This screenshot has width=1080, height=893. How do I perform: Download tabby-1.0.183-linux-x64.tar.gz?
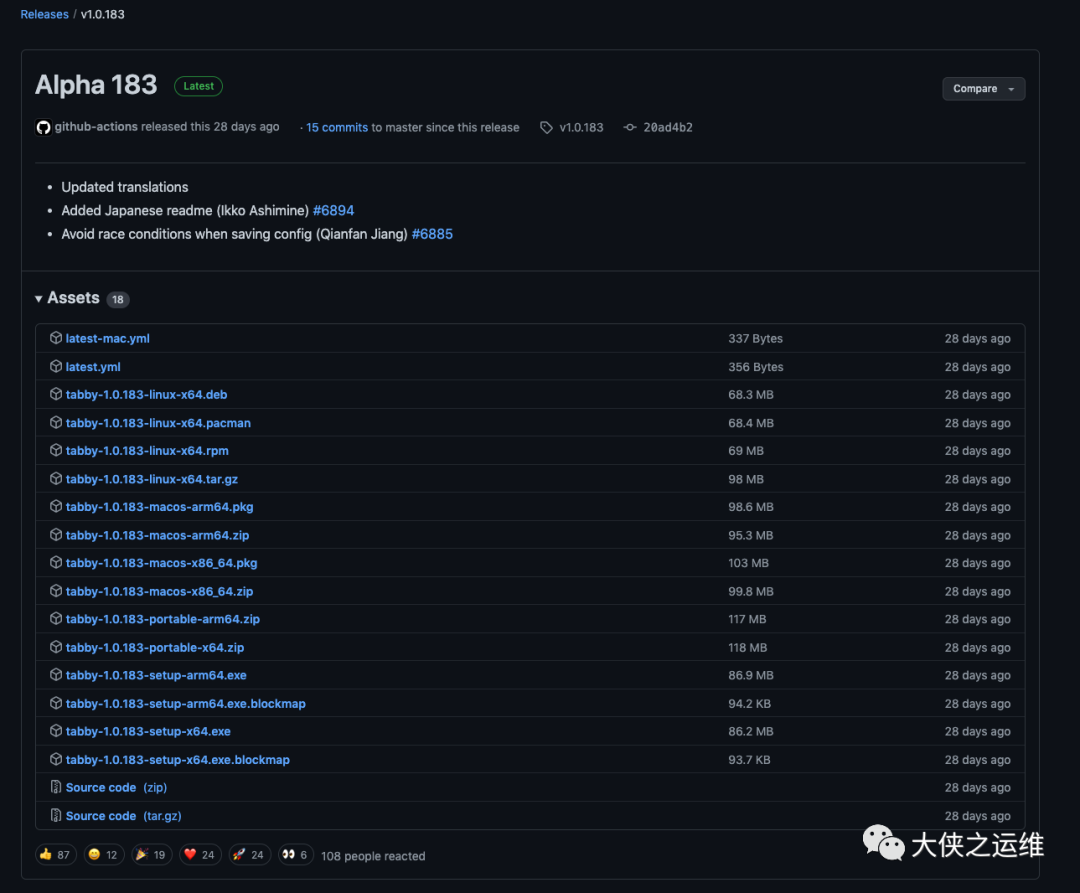coord(152,479)
